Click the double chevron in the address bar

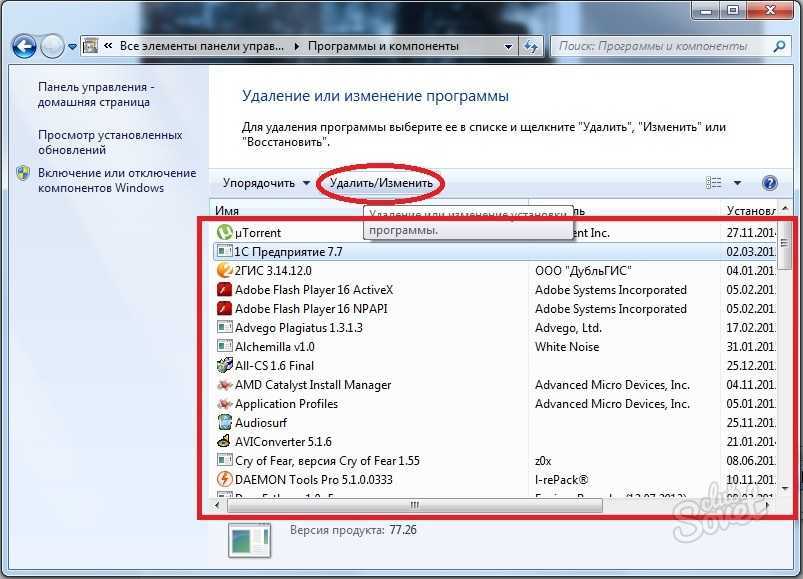coord(108,46)
